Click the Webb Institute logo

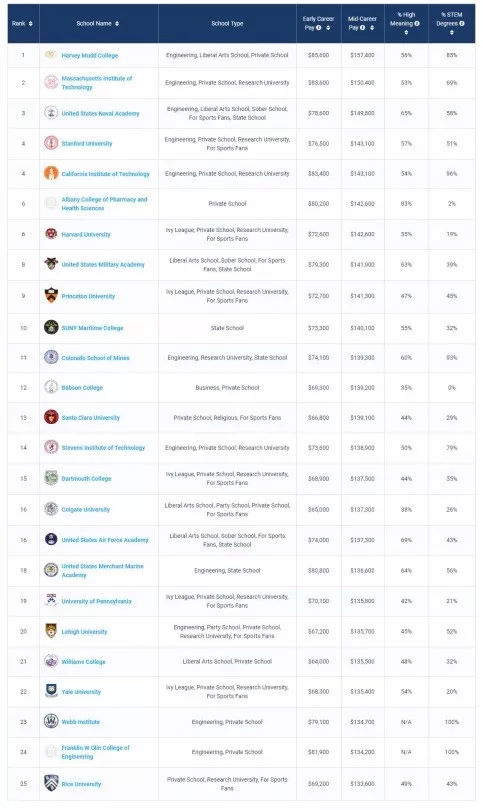pos(51,722)
